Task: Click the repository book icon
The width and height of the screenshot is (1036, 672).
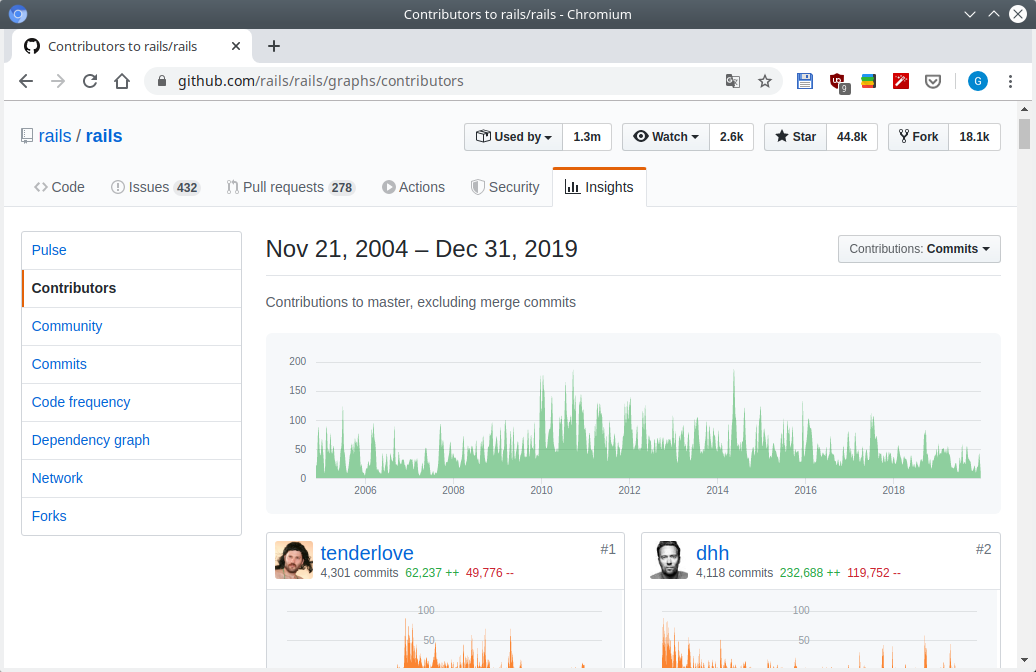Action: tap(26, 136)
